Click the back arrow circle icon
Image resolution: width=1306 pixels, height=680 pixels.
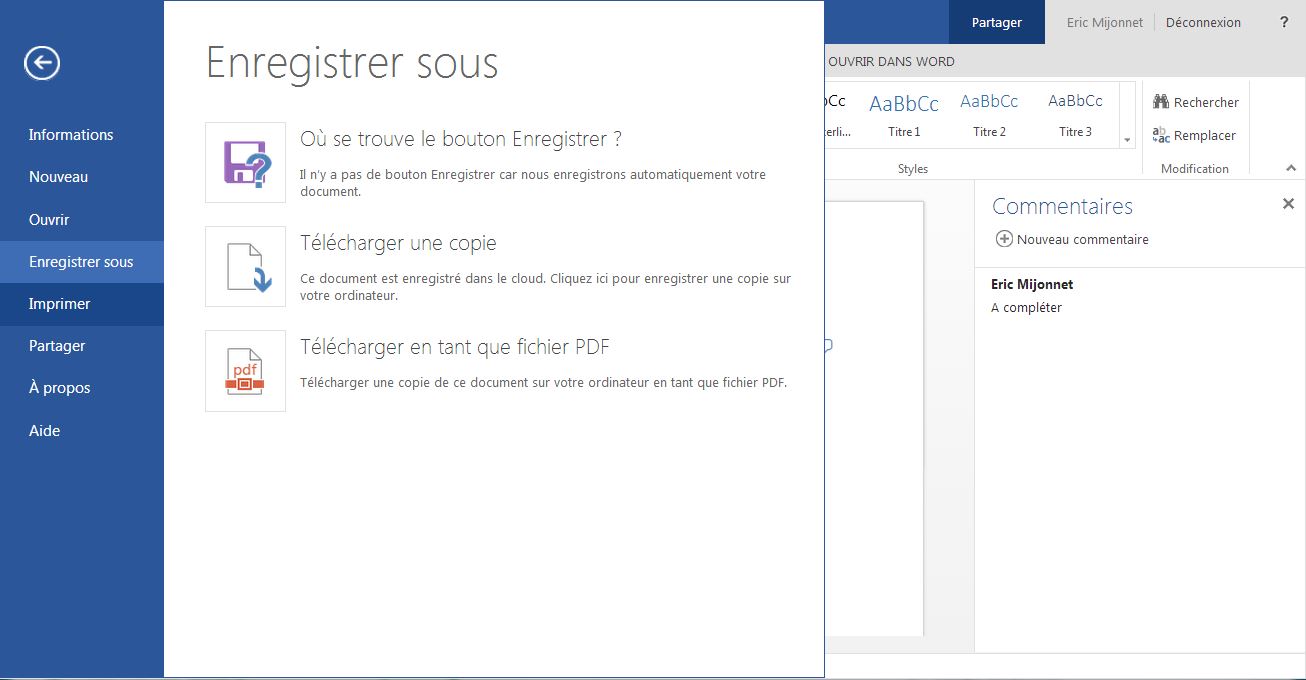pos(42,64)
